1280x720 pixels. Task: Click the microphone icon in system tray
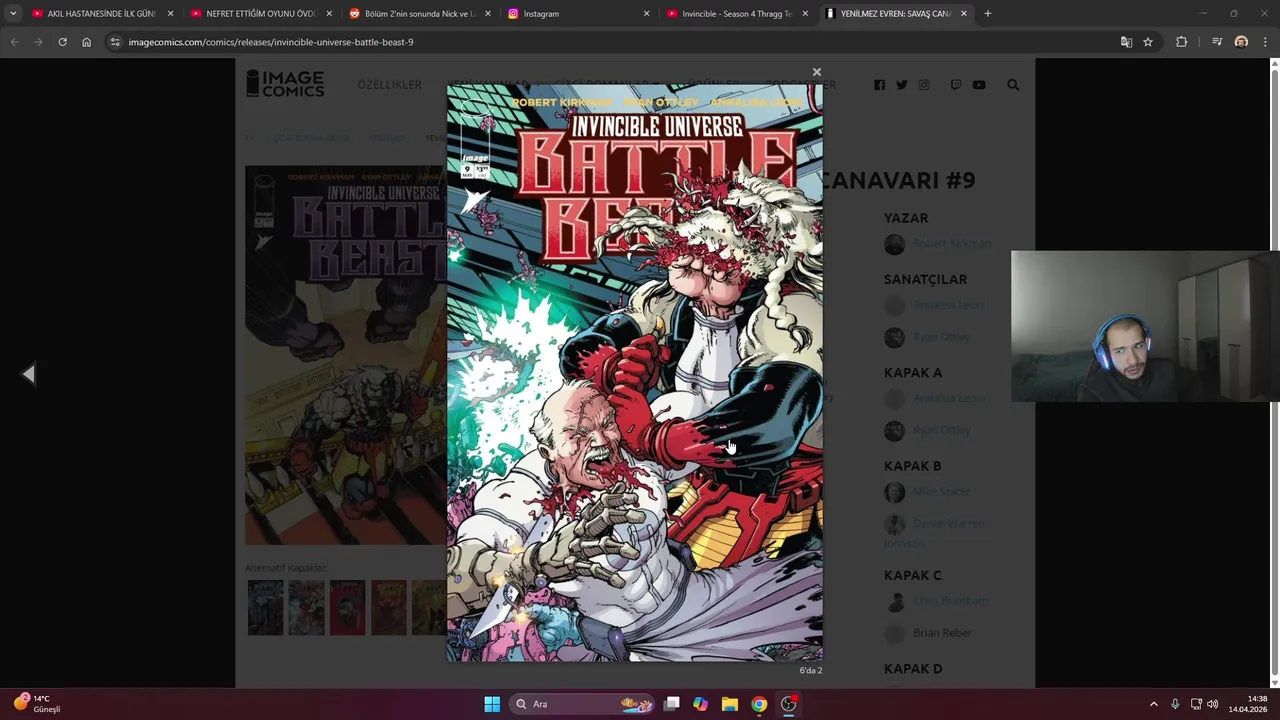click(1175, 704)
